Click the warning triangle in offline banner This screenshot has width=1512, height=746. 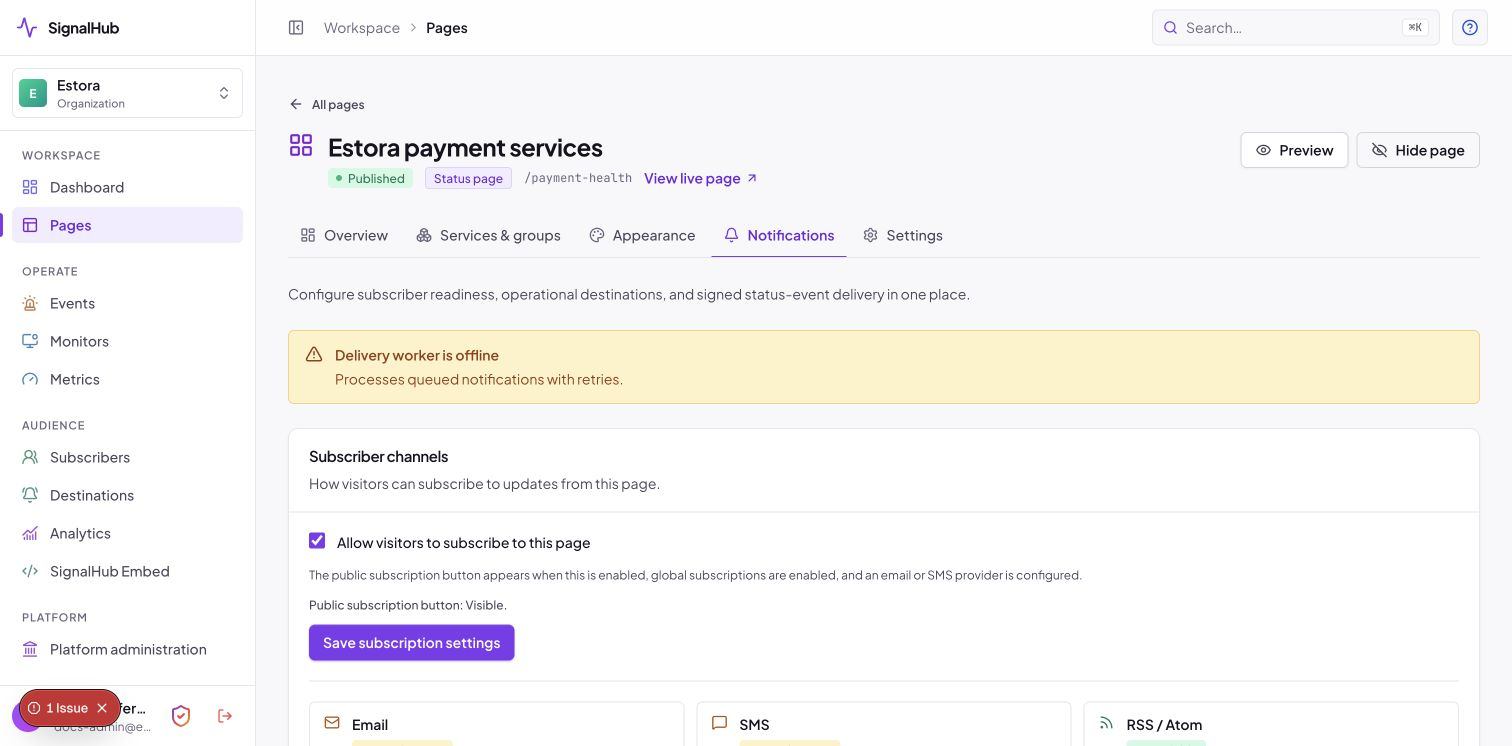[x=314, y=355]
